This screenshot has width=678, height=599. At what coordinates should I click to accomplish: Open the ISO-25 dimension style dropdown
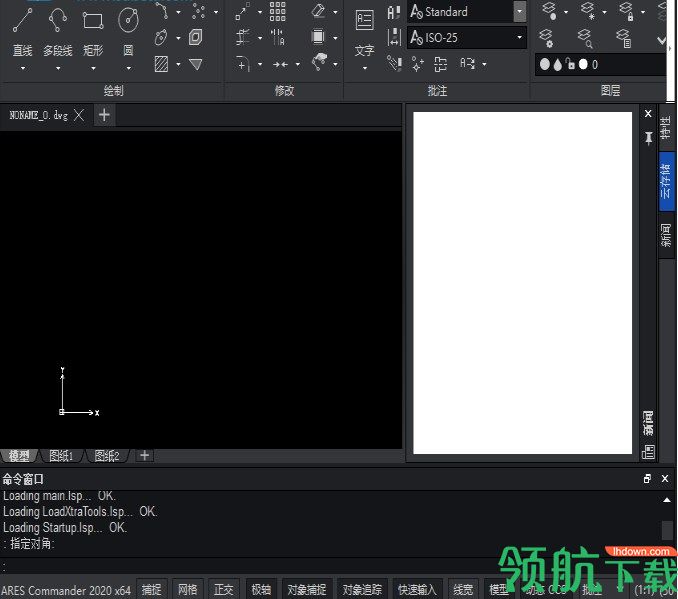520,38
